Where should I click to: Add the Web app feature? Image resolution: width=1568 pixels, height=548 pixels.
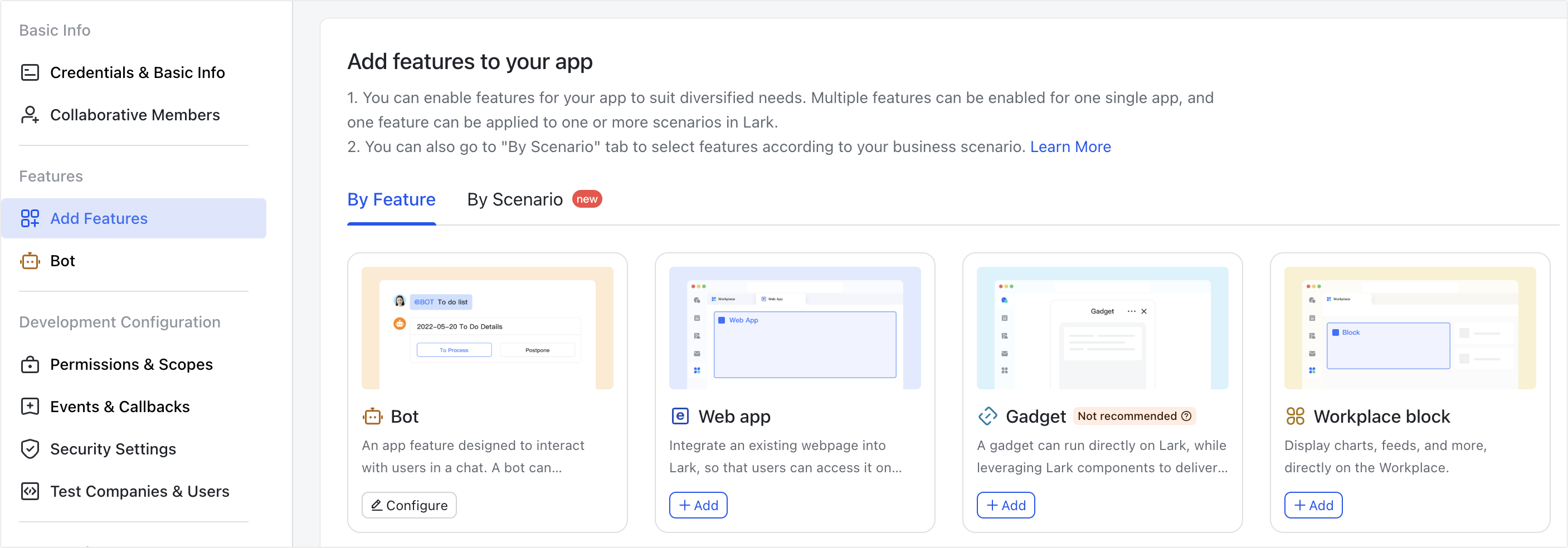pyautogui.click(x=698, y=506)
